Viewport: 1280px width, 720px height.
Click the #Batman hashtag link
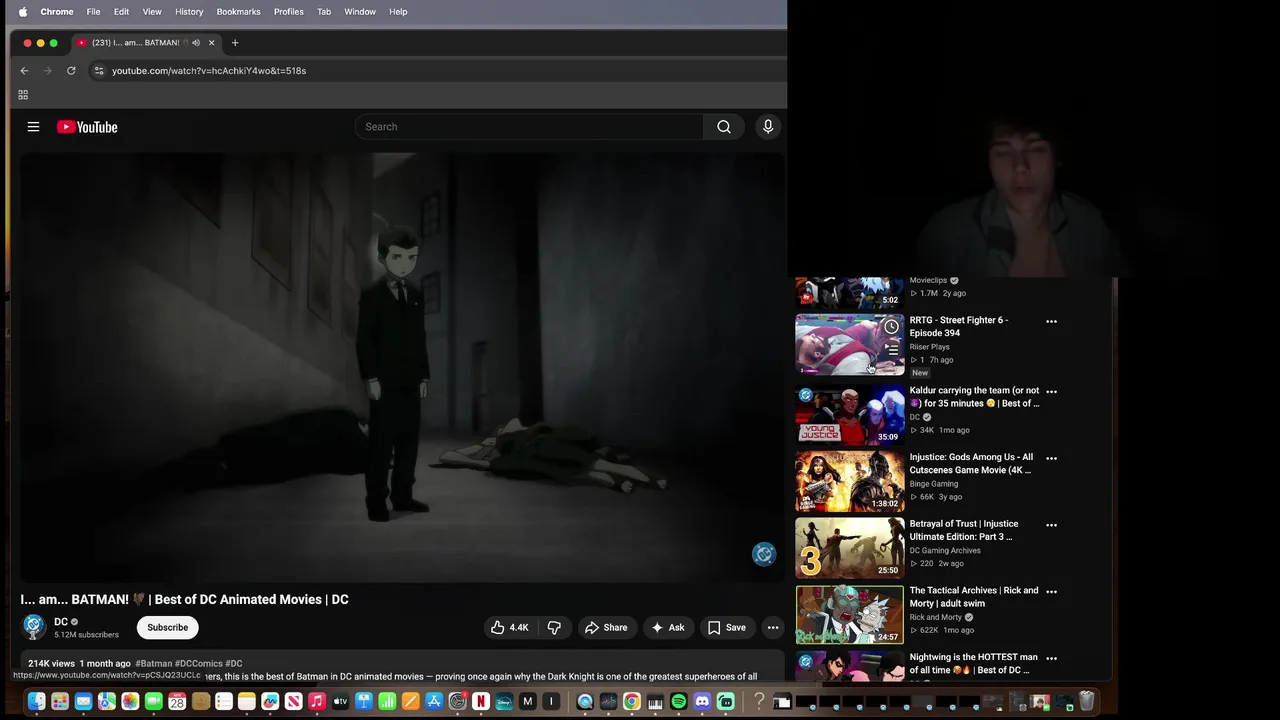point(153,664)
